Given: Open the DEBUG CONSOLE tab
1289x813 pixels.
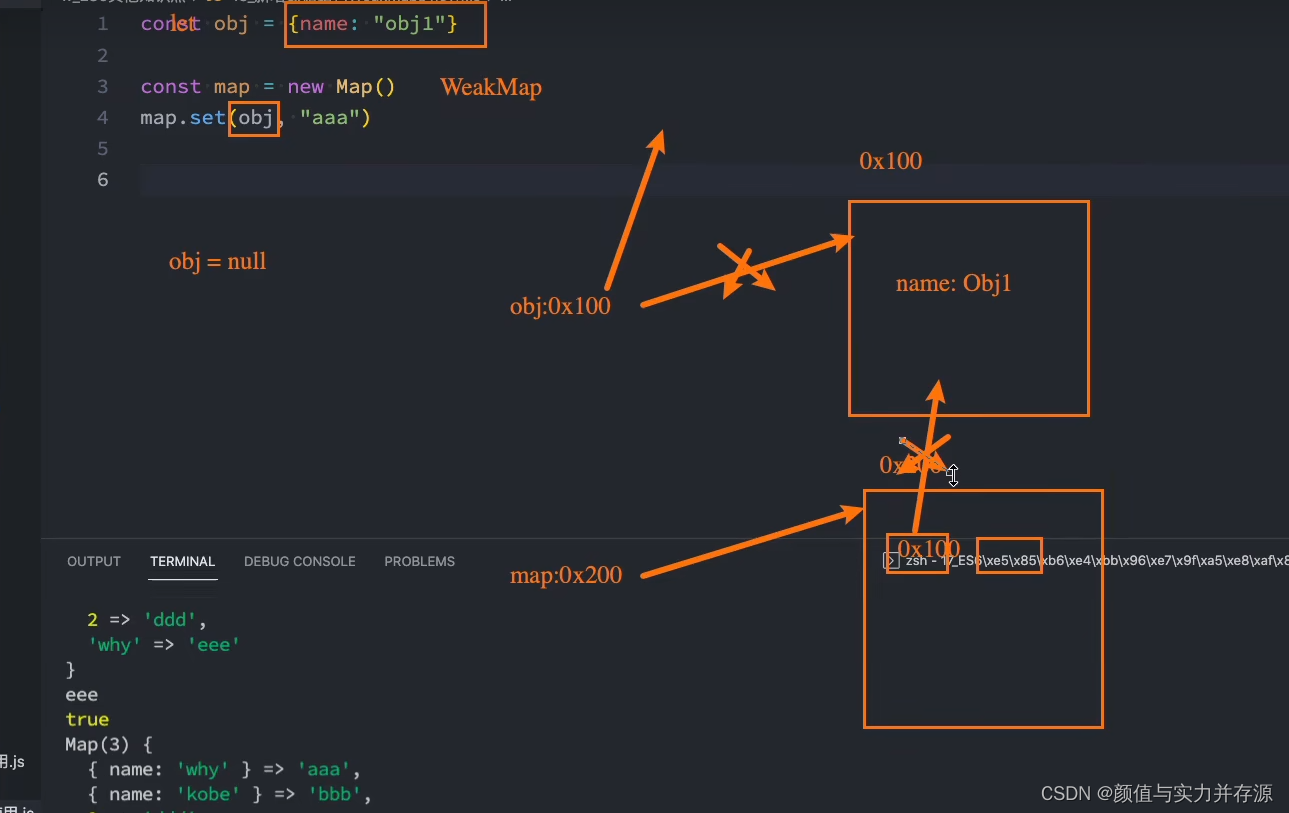Looking at the screenshot, I should (x=300, y=561).
